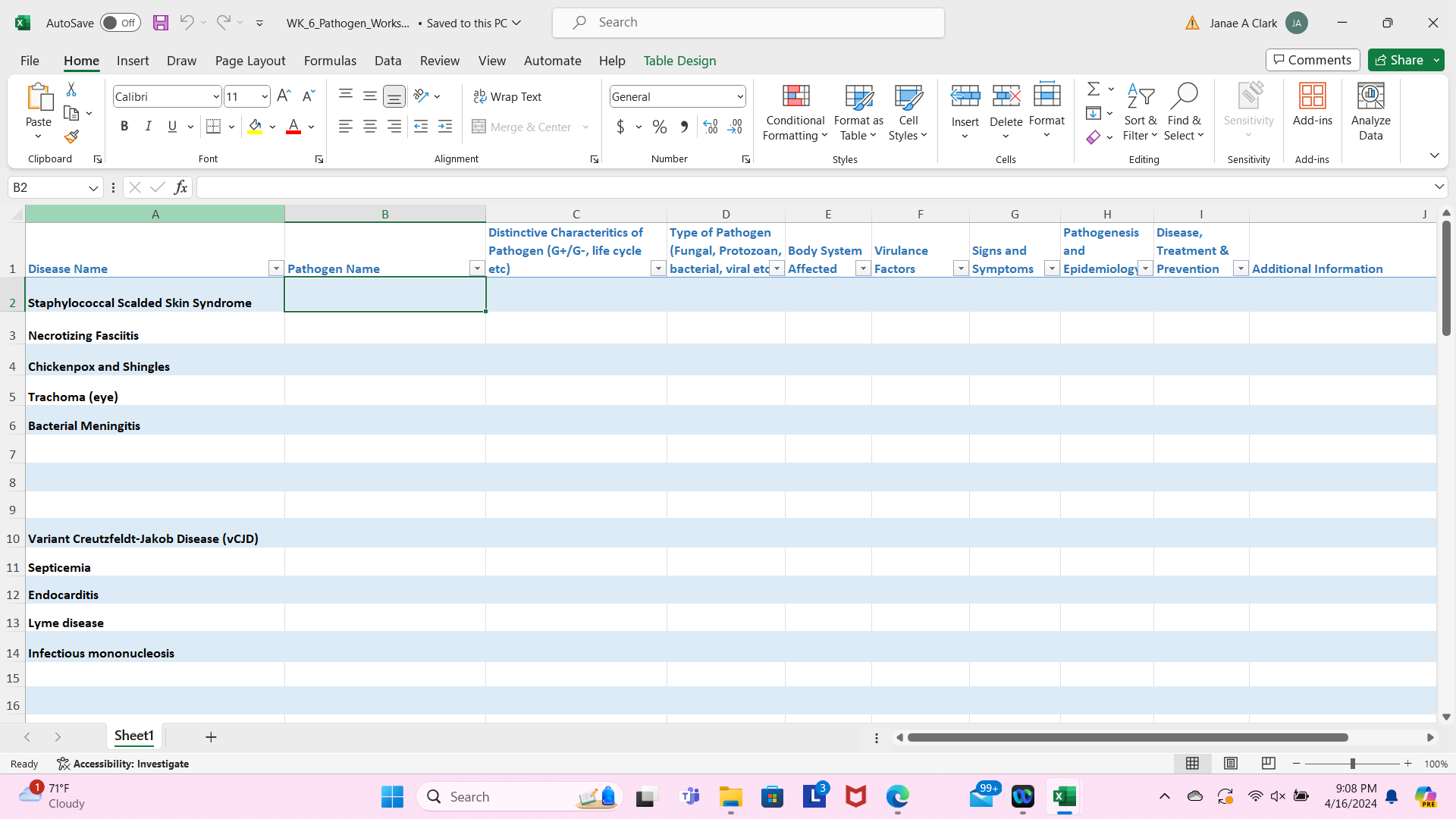Viewport: 1456px width, 819px height.
Task: Open the Formulas ribbon tab
Action: 330,61
